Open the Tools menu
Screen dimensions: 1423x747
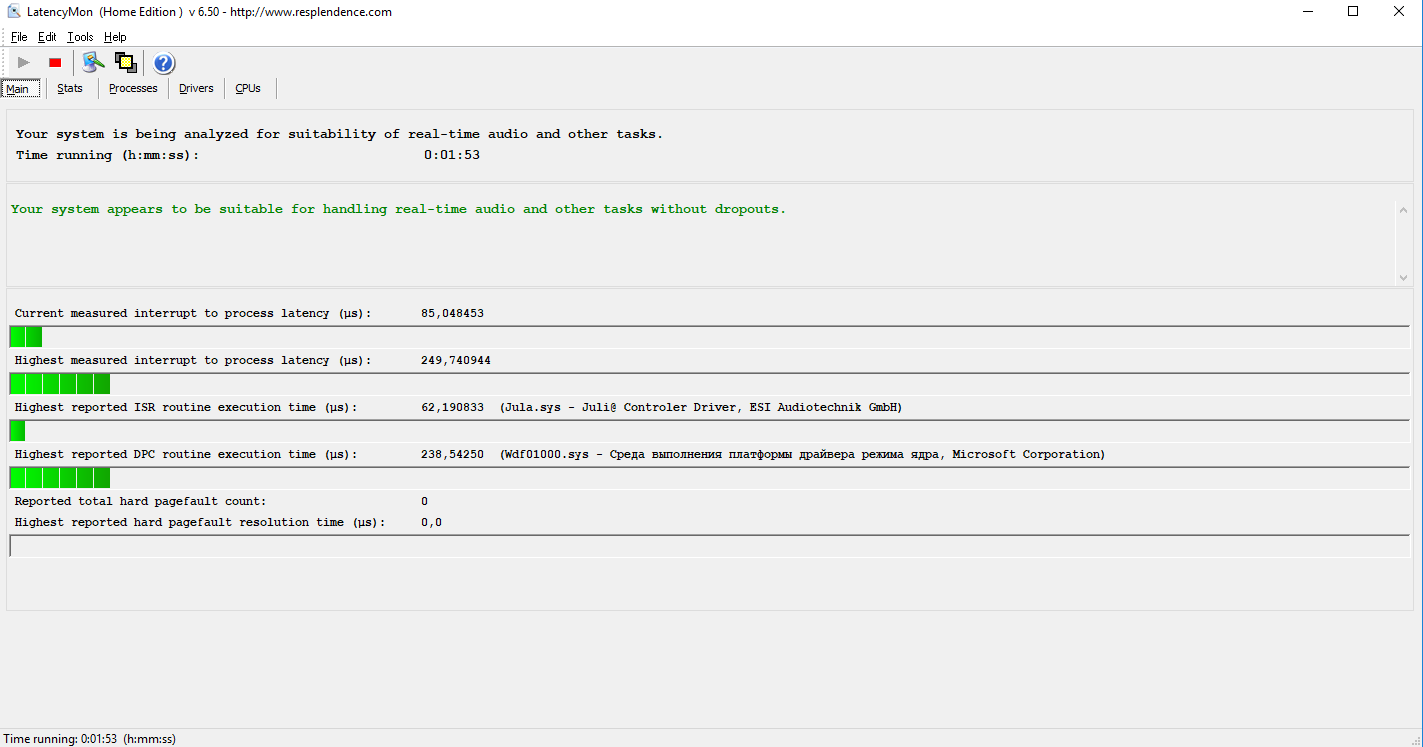pos(80,37)
